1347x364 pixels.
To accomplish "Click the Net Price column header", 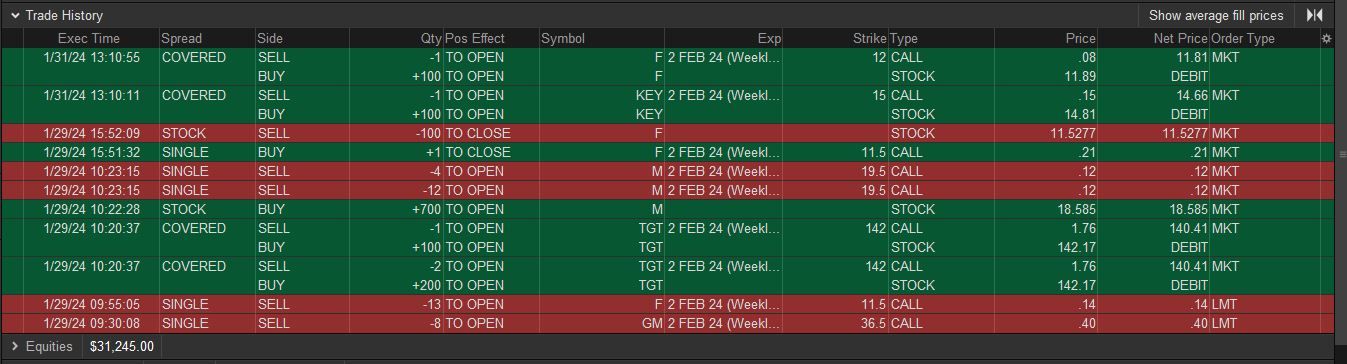I will [1154, 38].
